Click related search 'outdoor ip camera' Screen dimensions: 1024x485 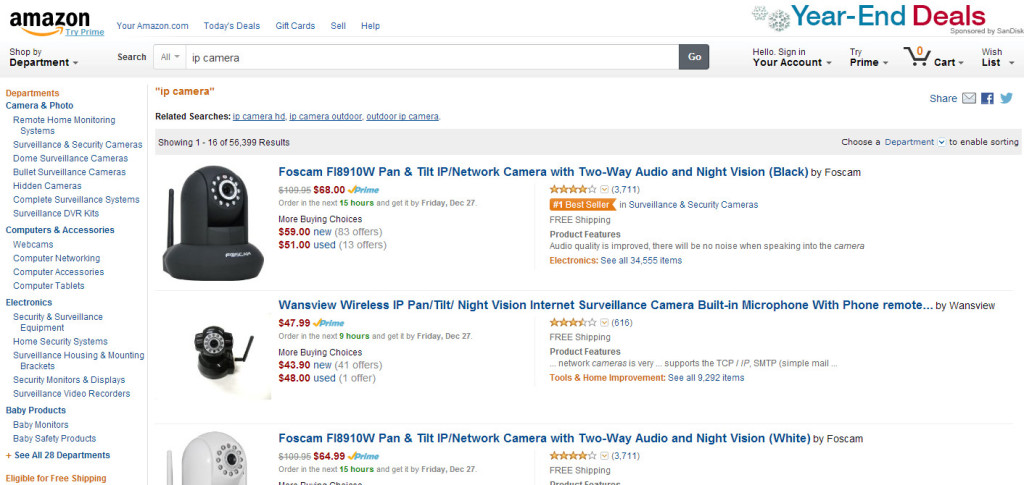pos(402,117)
